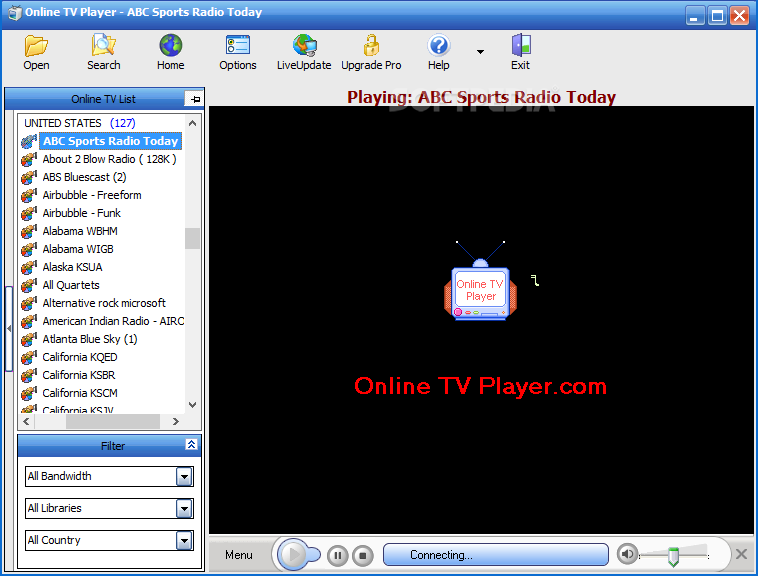Image resolution: width=758 pixels, height=576 pixels.
Task: Click the horizontal scrollbar thumb in station list
Action: click(x=113, y=421)
